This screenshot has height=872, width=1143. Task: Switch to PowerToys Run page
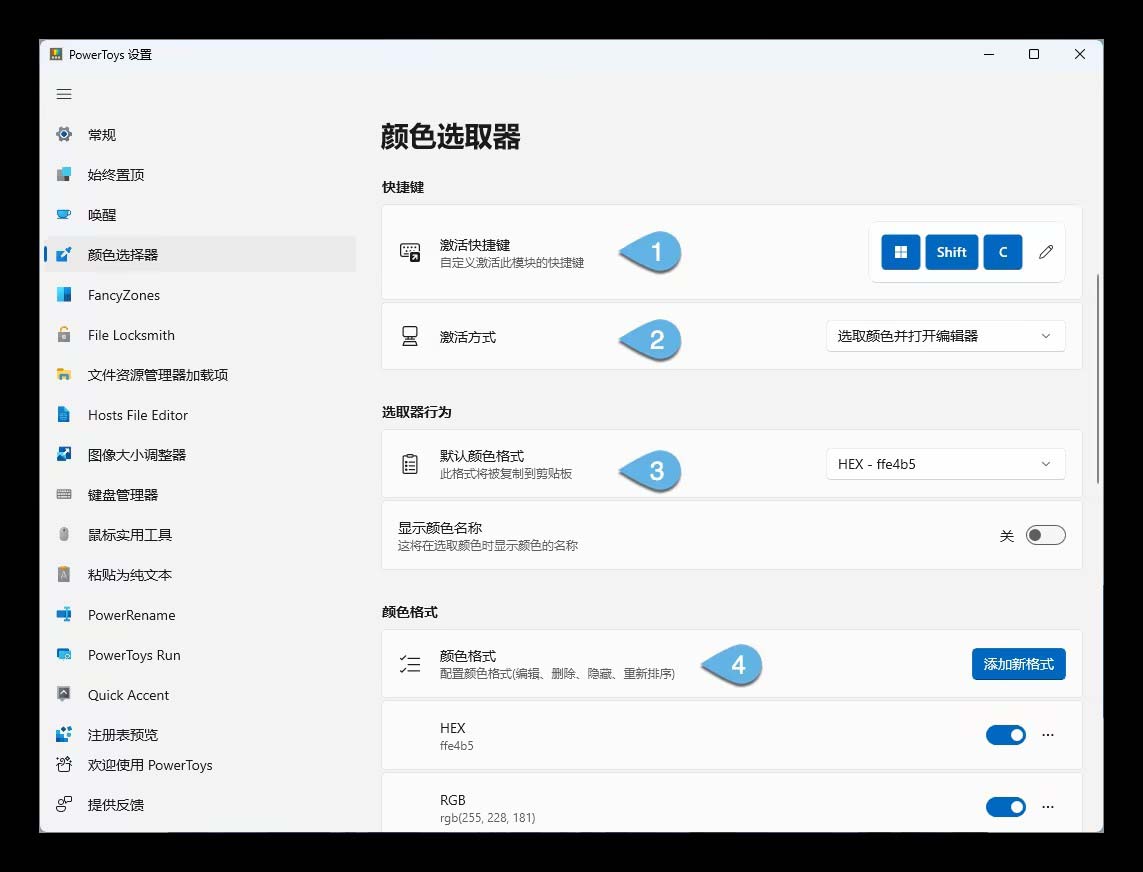(200, 655)
